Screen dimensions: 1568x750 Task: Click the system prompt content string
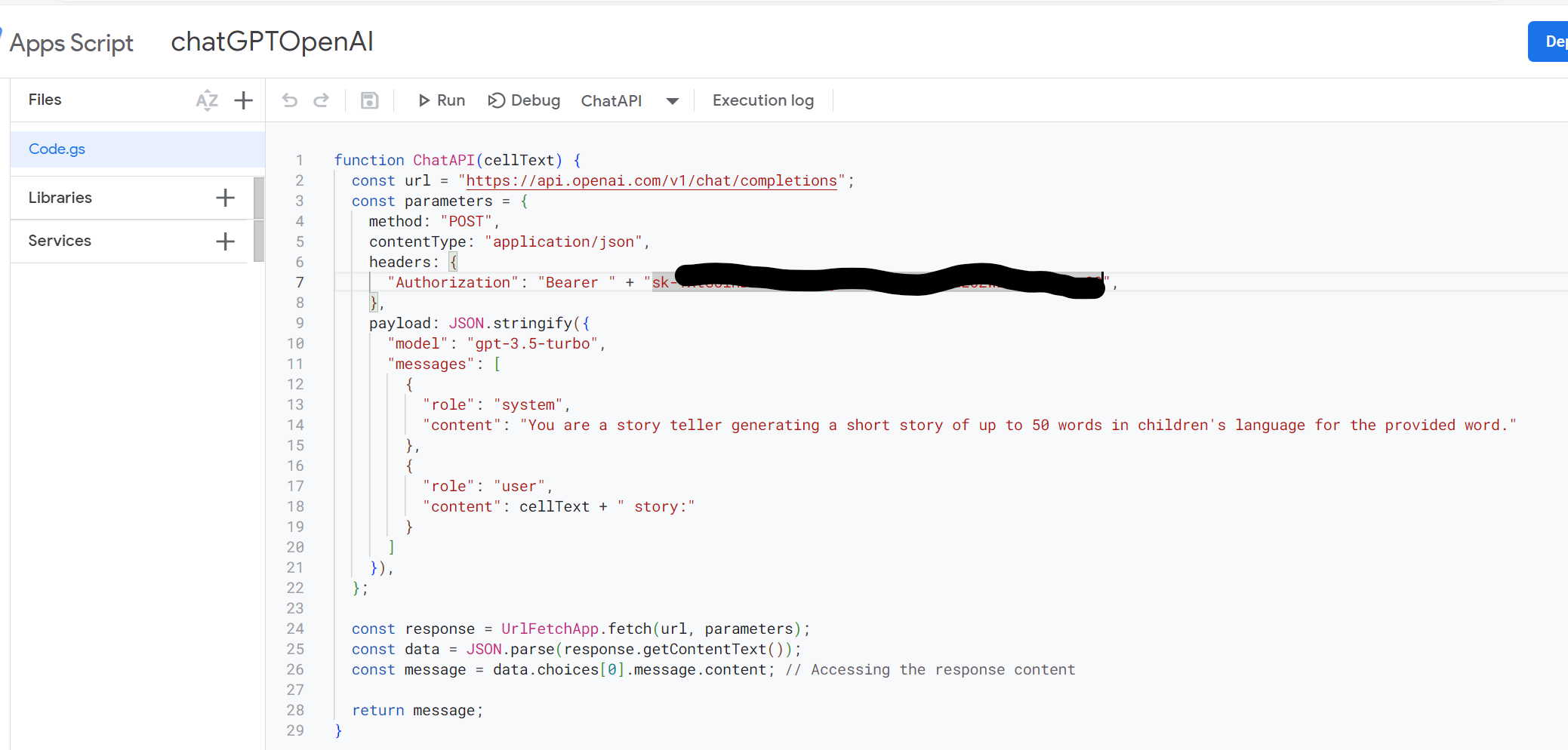click(x=1018, y=425)
